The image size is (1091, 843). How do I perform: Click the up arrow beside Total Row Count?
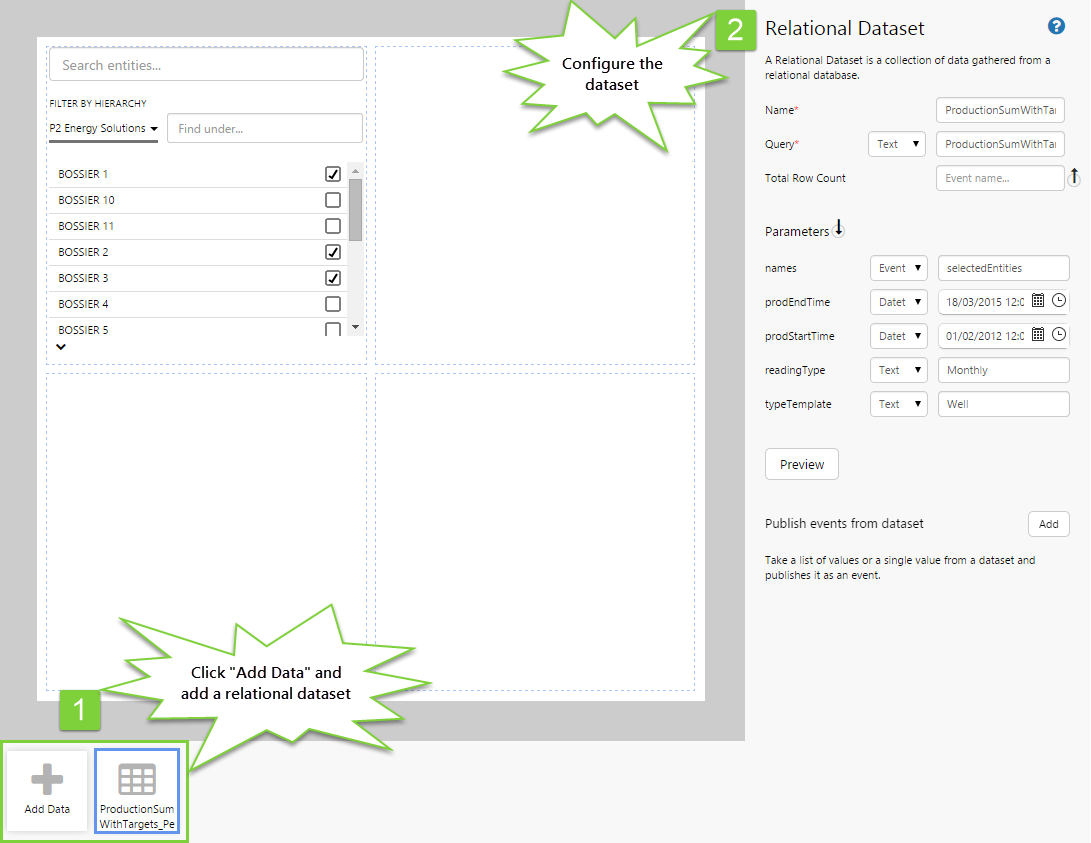tap(1075, 177)
